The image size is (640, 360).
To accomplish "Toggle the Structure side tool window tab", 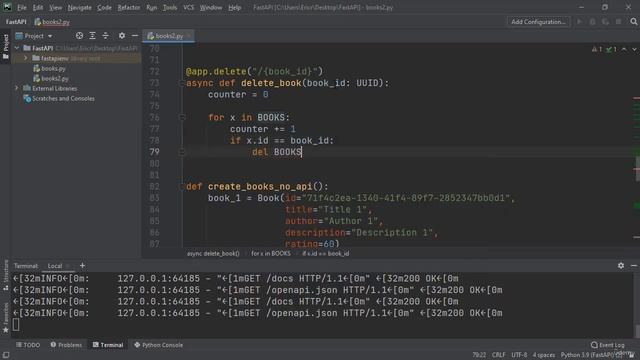I will coord(5,275).
